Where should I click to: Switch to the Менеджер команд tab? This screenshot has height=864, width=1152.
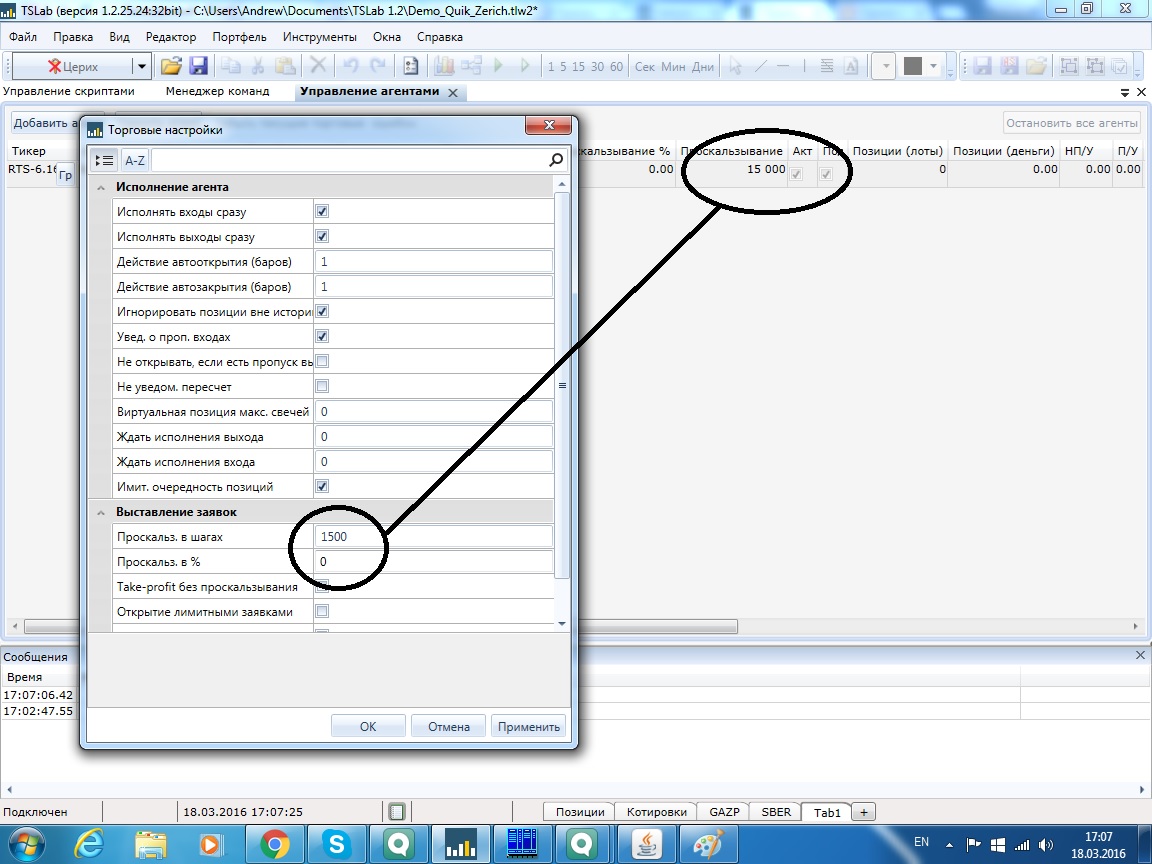(x=217, y=91)
